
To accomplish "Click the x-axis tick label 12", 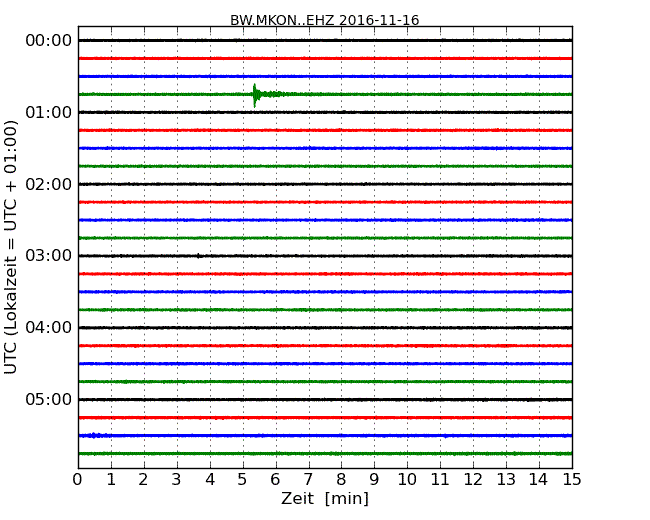I will coord(473,480).
